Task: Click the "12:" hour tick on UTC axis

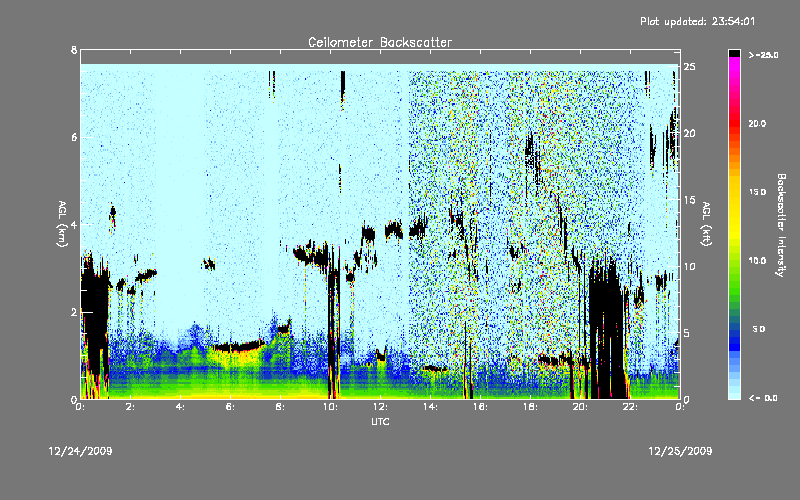Action: [380, 407]
